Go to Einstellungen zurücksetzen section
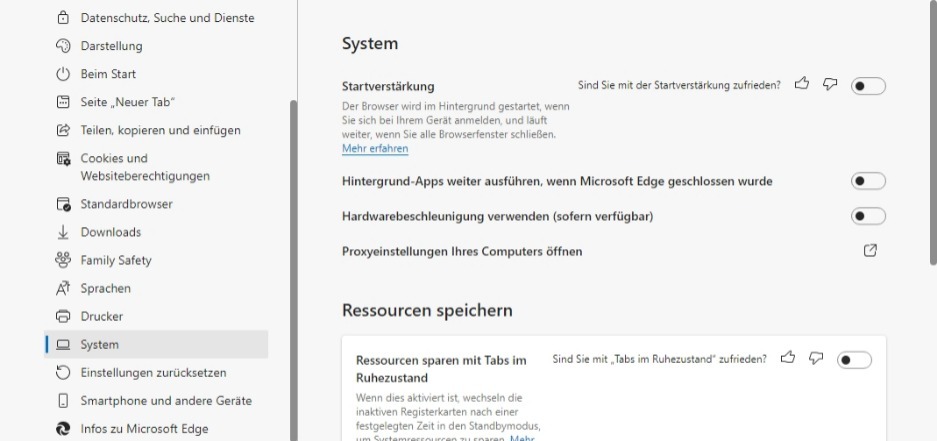The width and height of the screenshot is (937, 441). pyautogui.click(x=153, y=373)
